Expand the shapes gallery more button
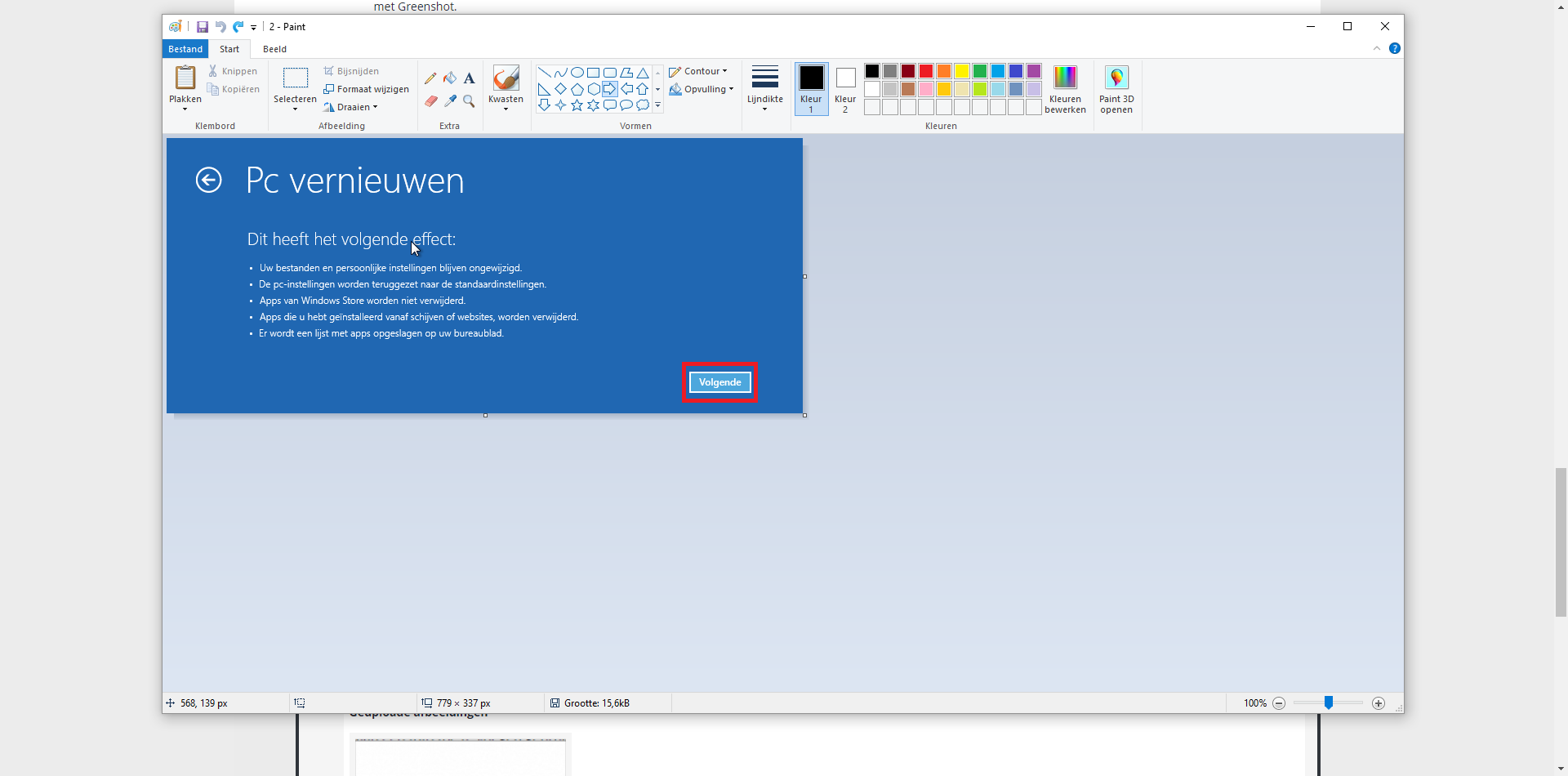Viewport: 1568px width, 776px height. pyautogui.click(x=657, y=105)
